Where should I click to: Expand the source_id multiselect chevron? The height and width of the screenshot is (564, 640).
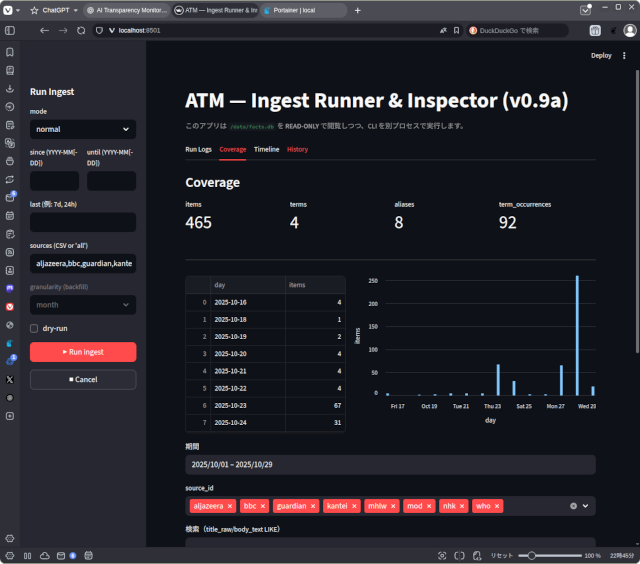coord(586,506)
